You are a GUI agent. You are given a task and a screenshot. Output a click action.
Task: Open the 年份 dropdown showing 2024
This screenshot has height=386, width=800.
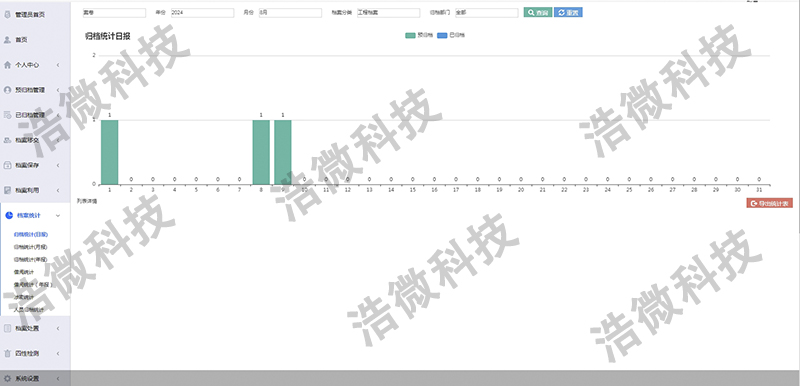[x=202, y=13]
